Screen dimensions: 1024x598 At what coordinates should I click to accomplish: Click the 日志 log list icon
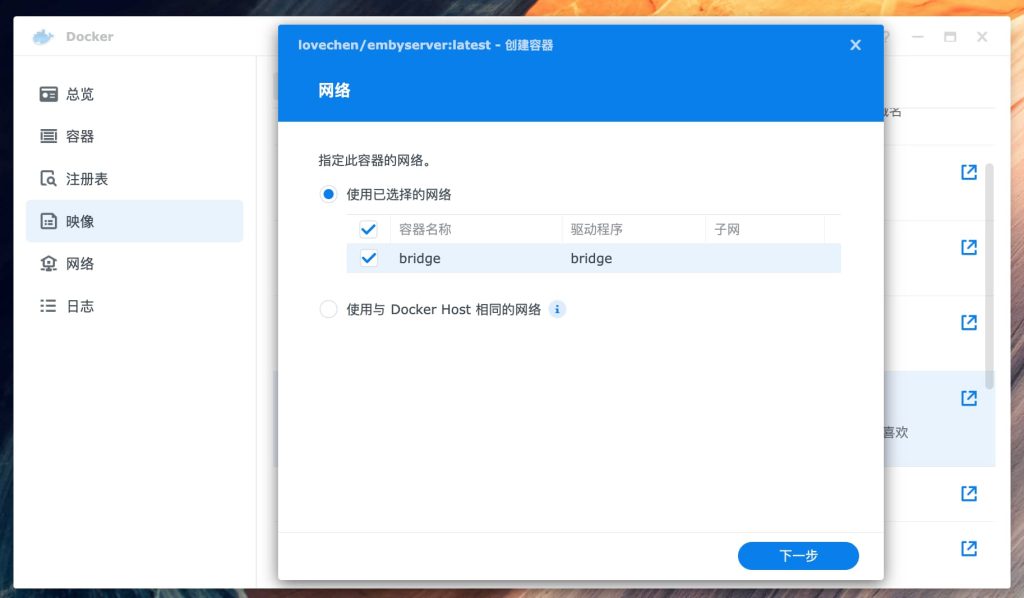[48, 306]
